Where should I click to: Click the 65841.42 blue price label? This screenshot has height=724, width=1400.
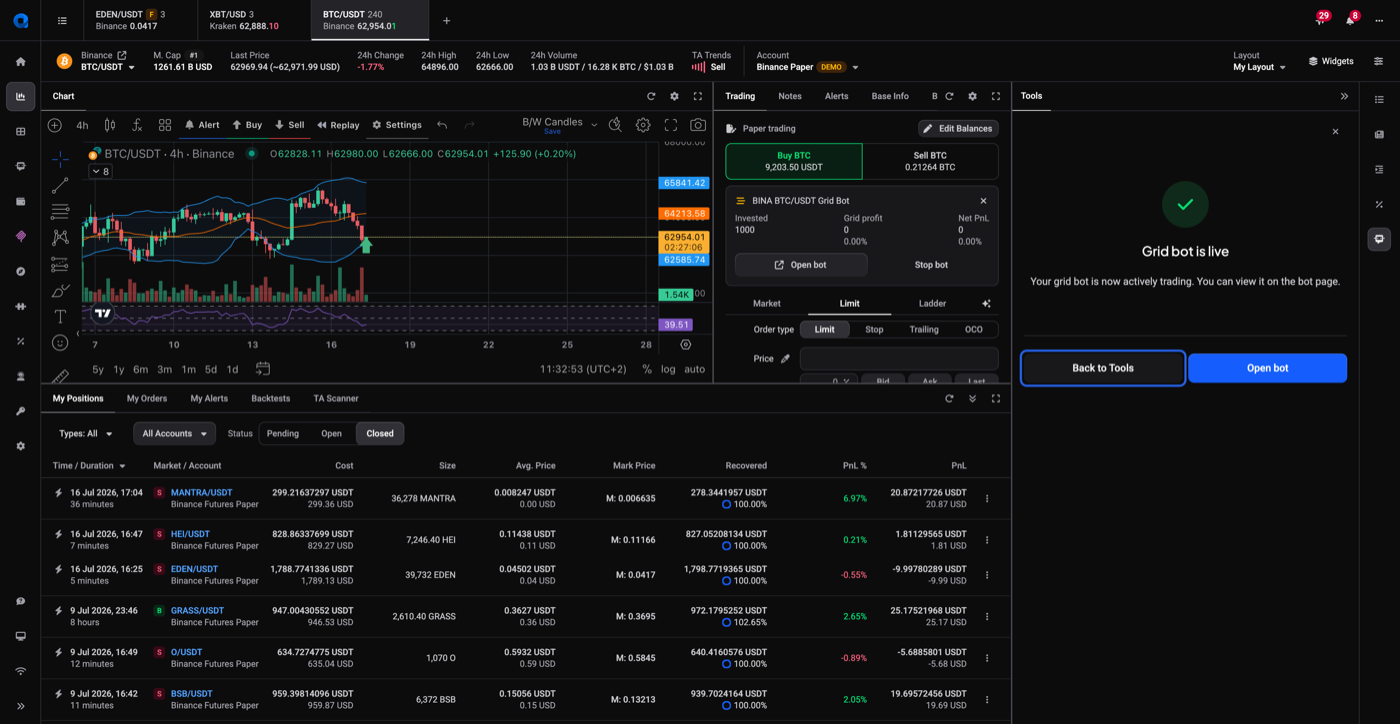click(684, 183)
